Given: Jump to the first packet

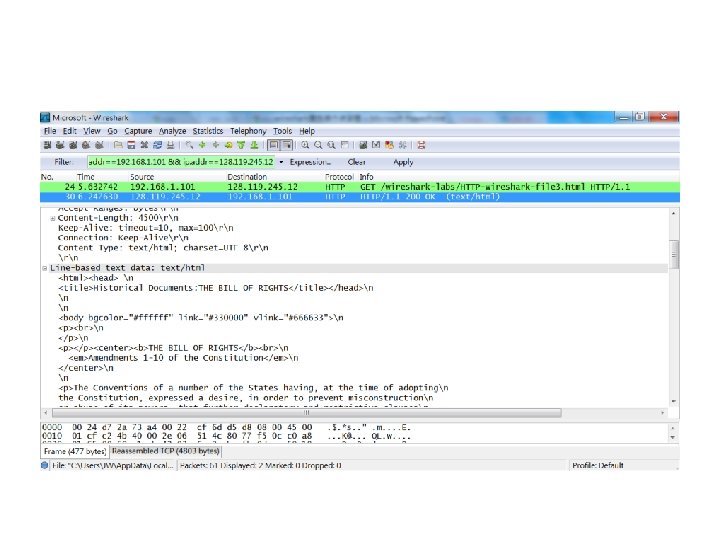Looking at the screenshot, I should click(241, 146).
